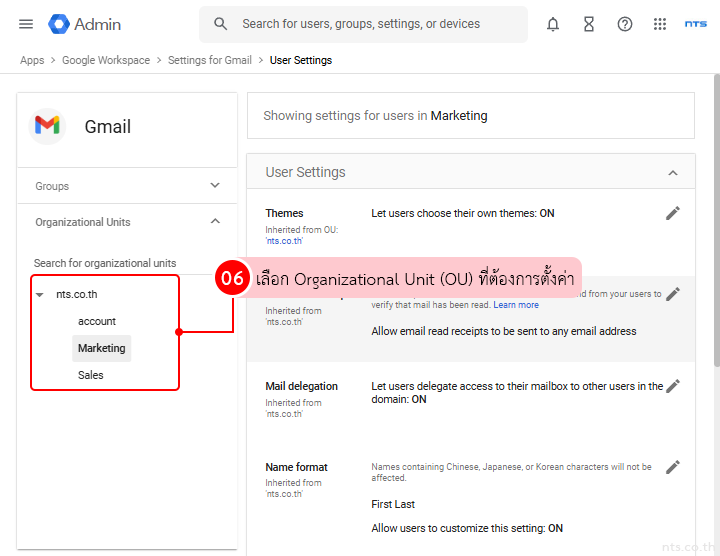Image resolution: width=720 pixels, height=556 pixels.
Task: Click 'Showing settings for users in Marketing'
Action: [x=375, y=116]
